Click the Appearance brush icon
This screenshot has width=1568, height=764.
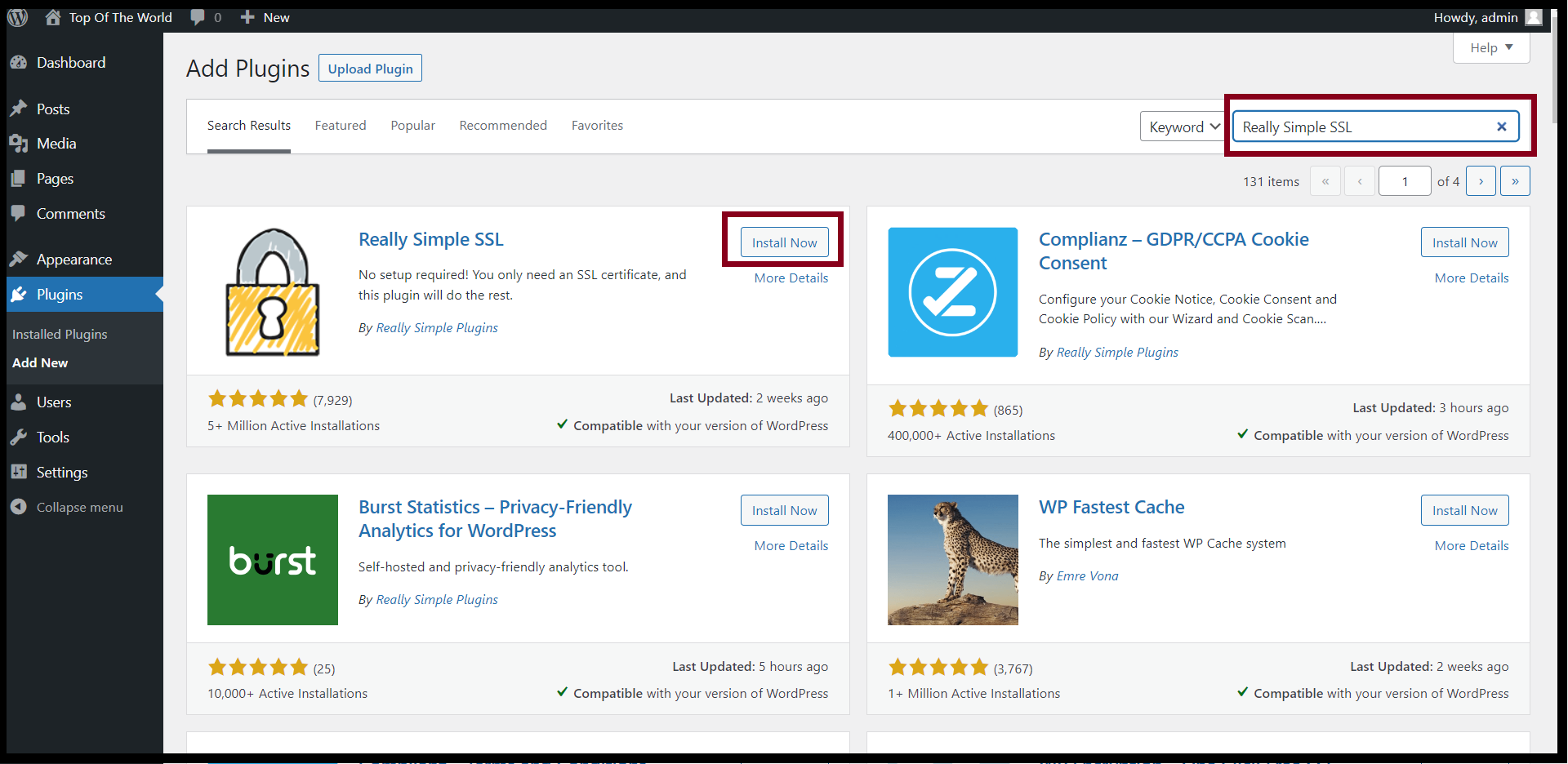(19, 259)
